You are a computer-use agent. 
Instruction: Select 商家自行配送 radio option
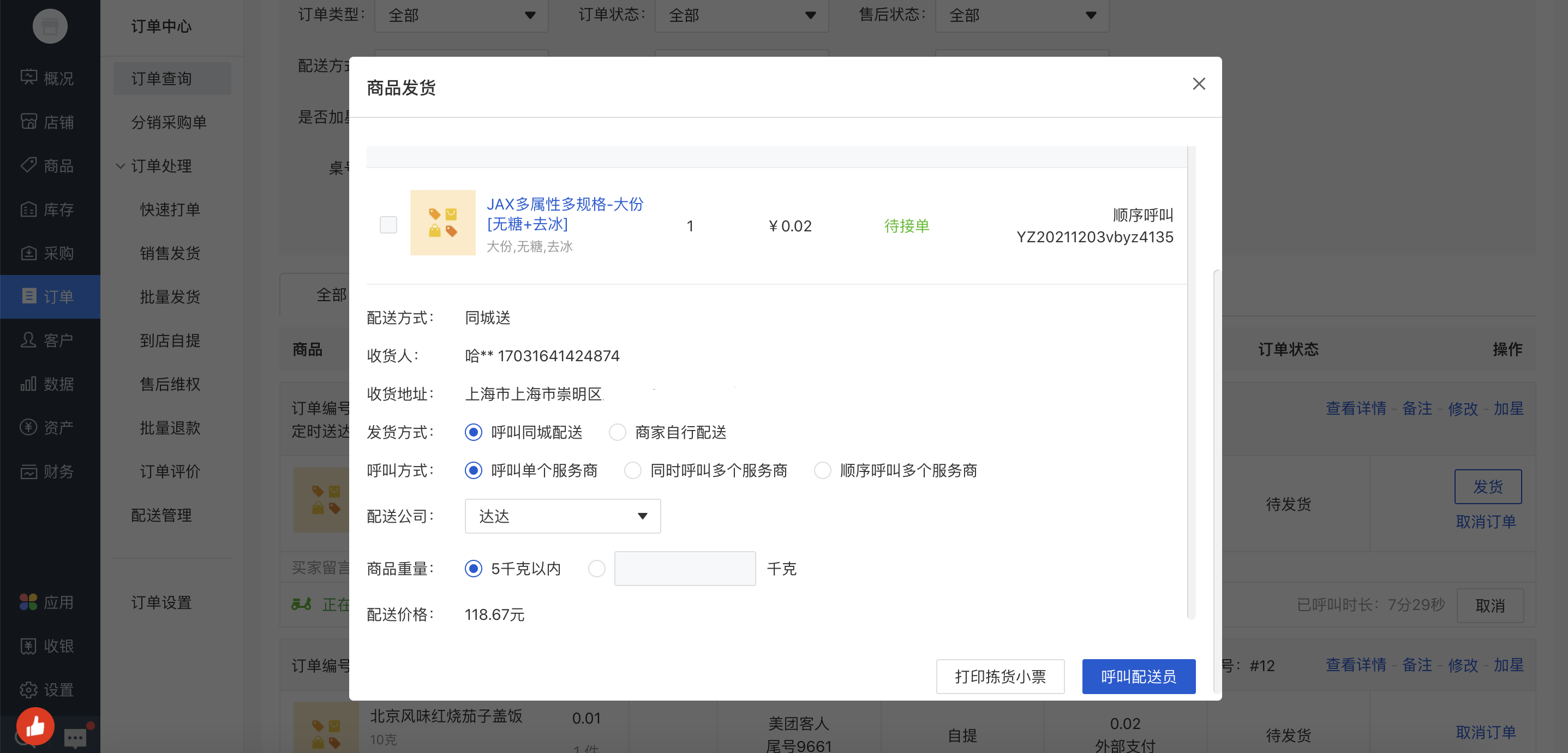pos(617,432)
